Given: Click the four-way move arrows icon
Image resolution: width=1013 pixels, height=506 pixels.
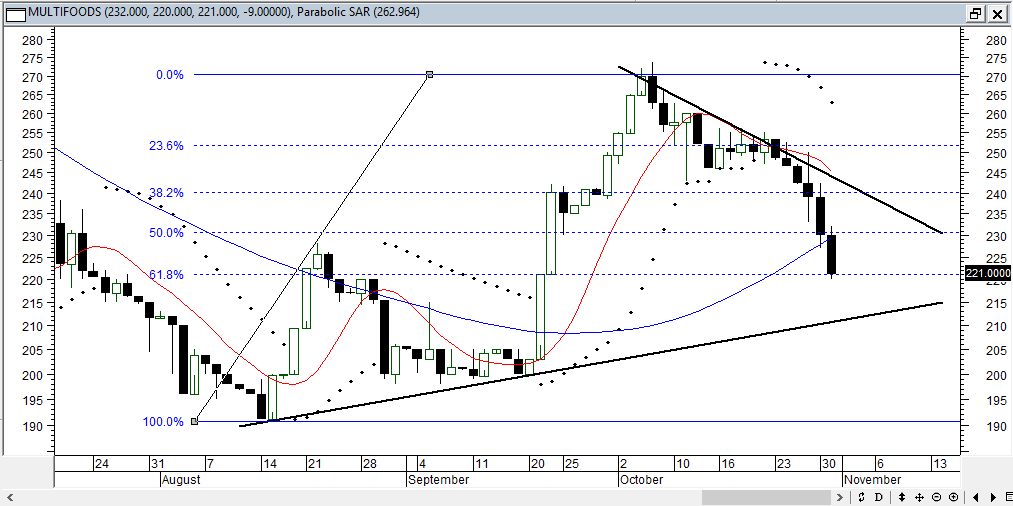Looking at the screenshot, I should pos(919,497).
